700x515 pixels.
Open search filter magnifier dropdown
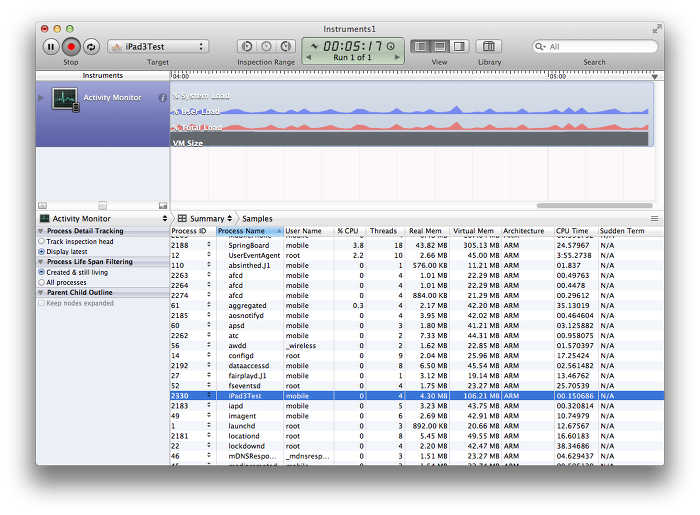click(540, 46)
